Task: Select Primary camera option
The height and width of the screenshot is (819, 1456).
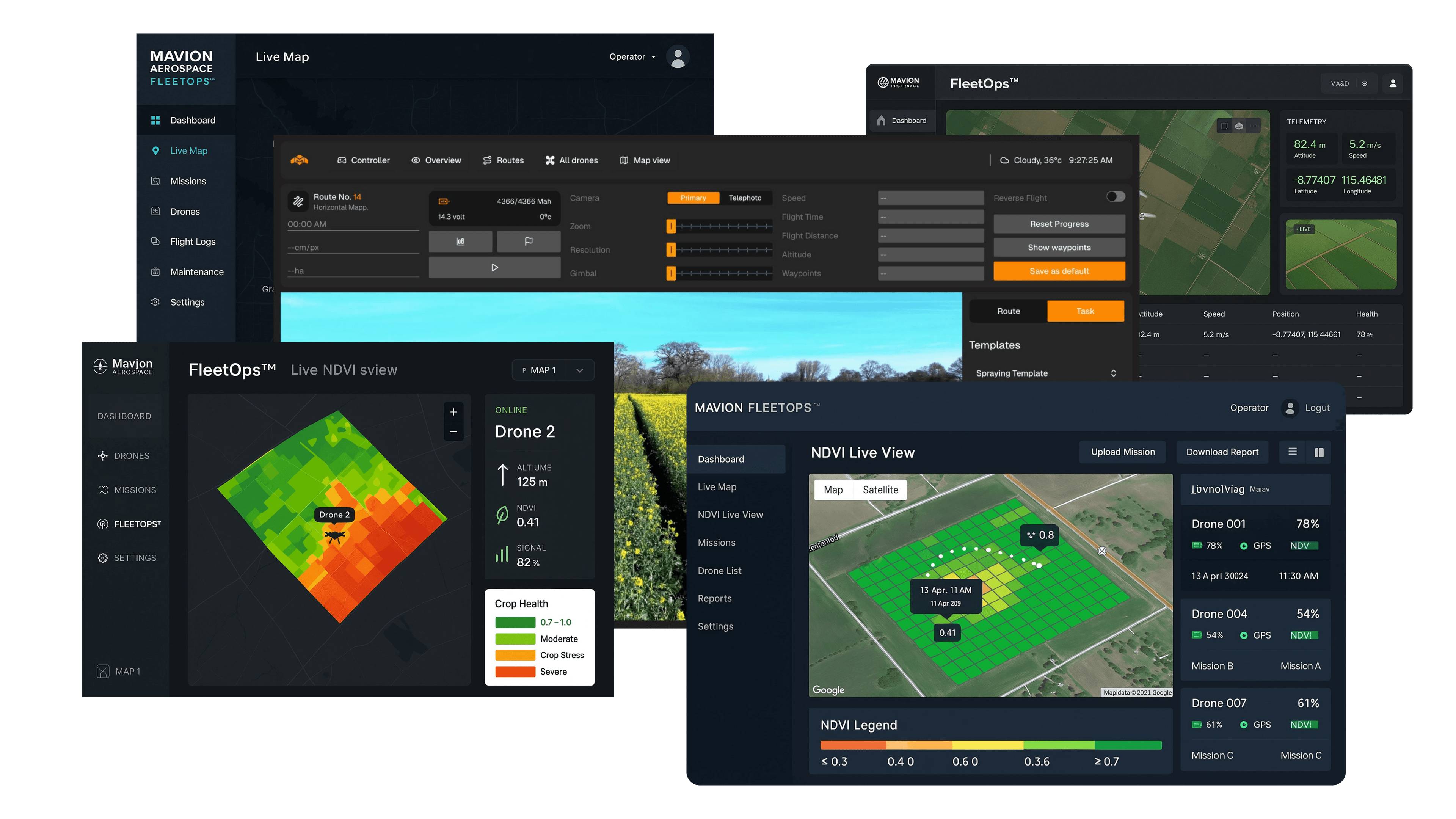Action: click(693, 198)
